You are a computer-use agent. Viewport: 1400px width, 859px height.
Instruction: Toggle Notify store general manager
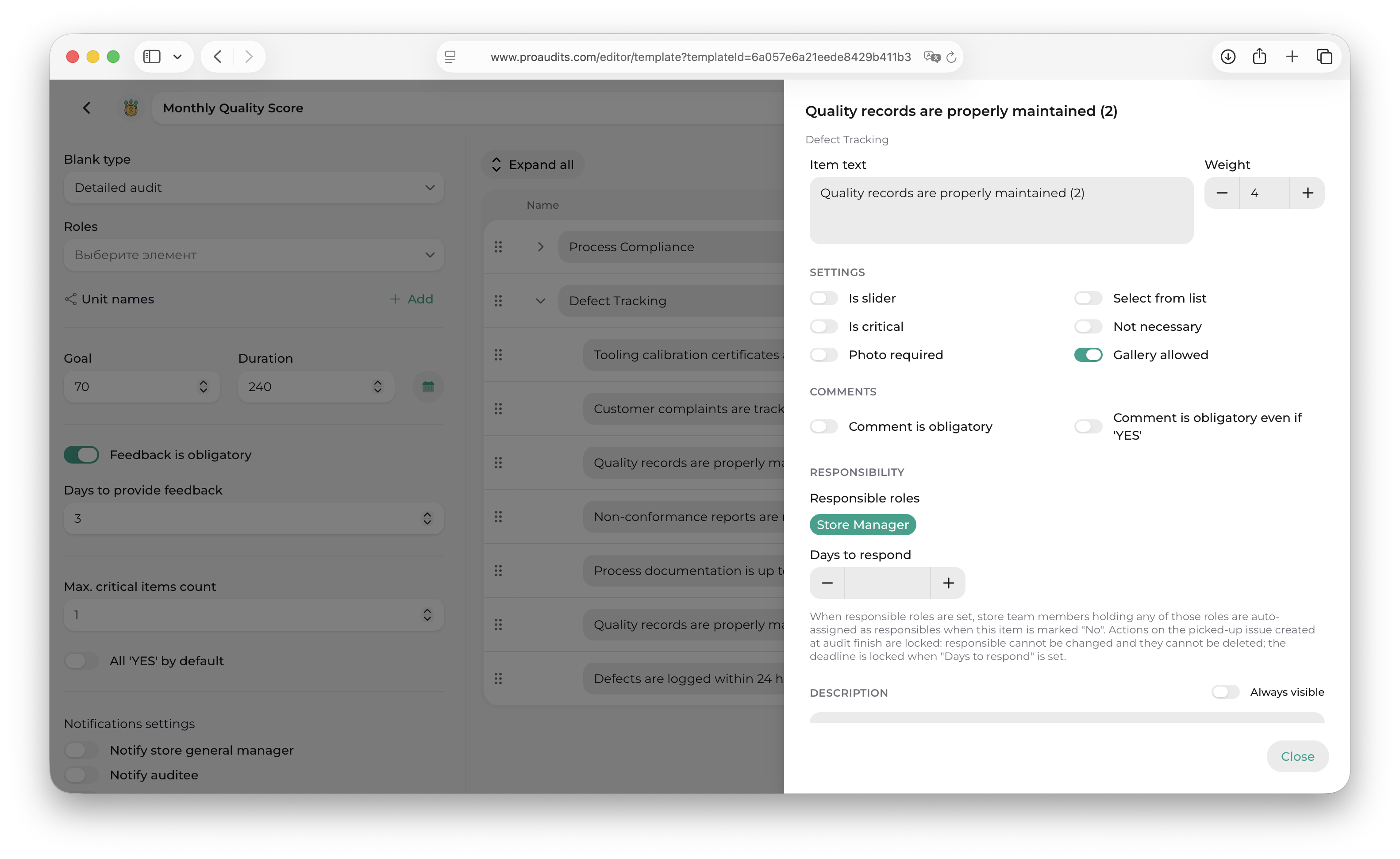coord(81,750)
